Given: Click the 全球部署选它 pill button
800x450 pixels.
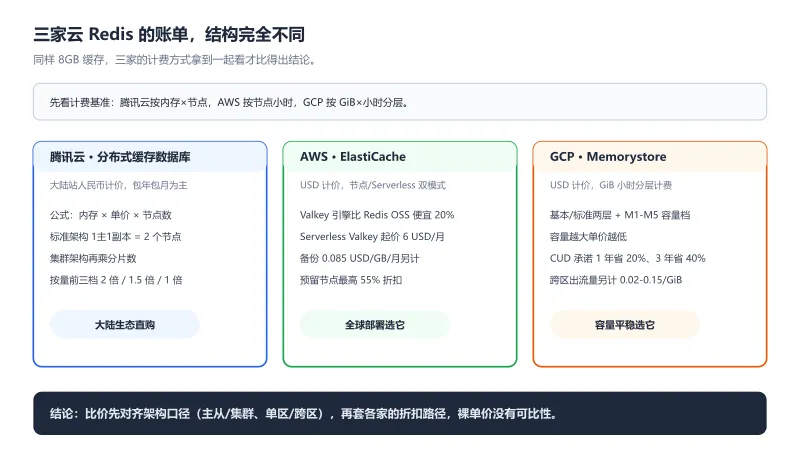Looking at the screenshot, I should coord(374,324).
